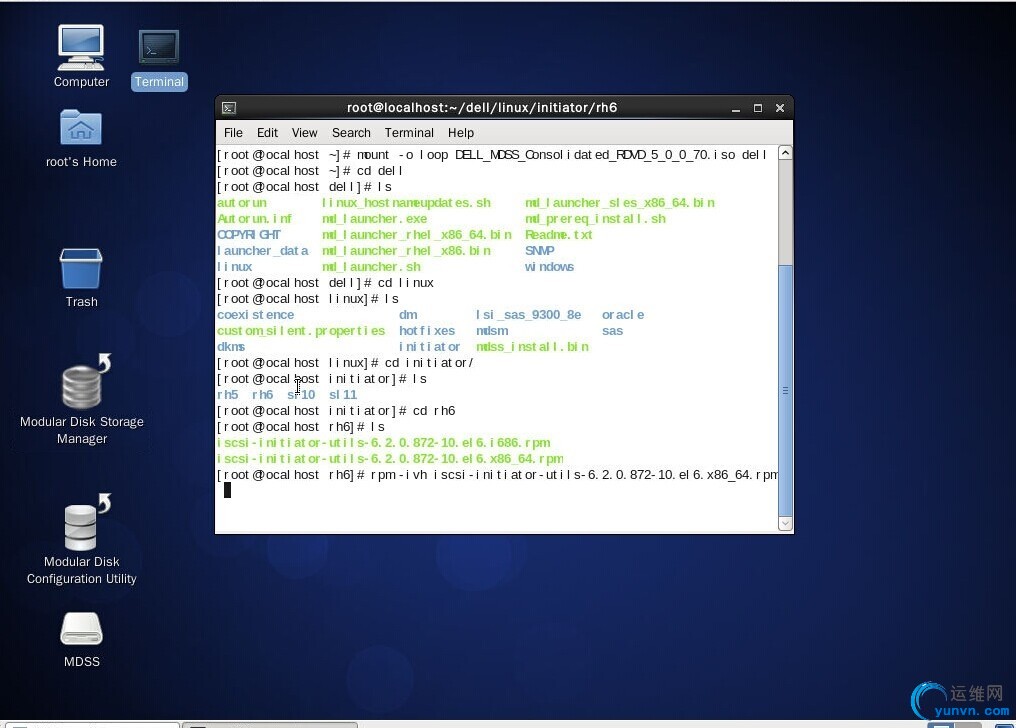Click 'sas' directory name
Screen dimensions: 1016x728
[x=612, y=331]
